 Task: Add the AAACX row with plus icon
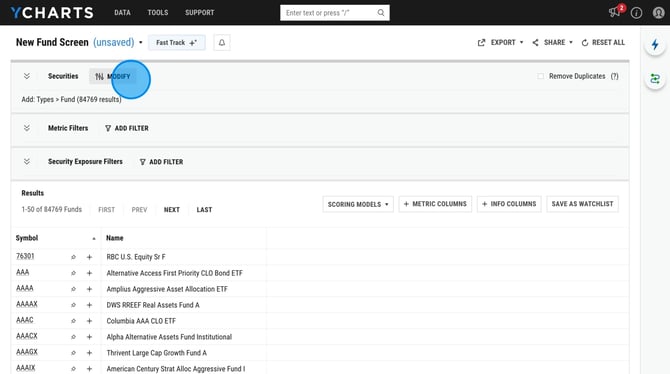pyautogui.click(x=89, y=337)
